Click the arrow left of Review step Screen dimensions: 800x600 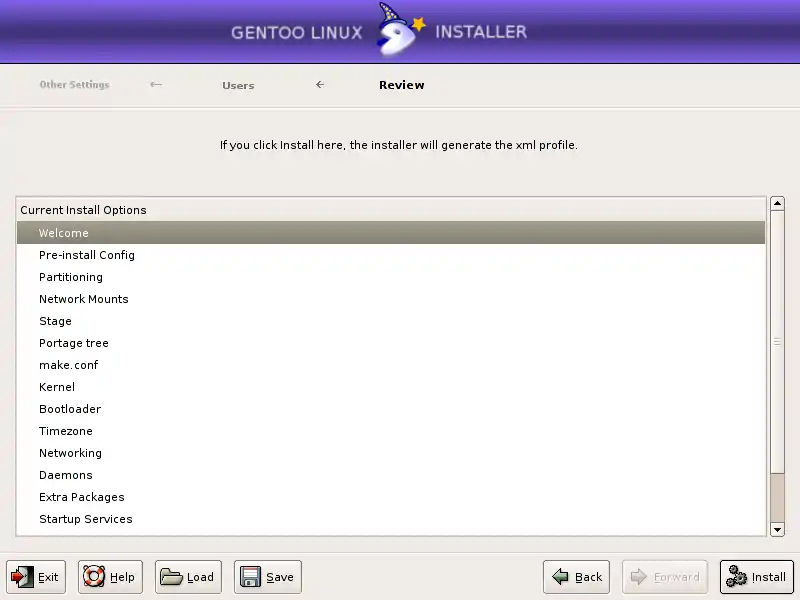coord(320,85)
